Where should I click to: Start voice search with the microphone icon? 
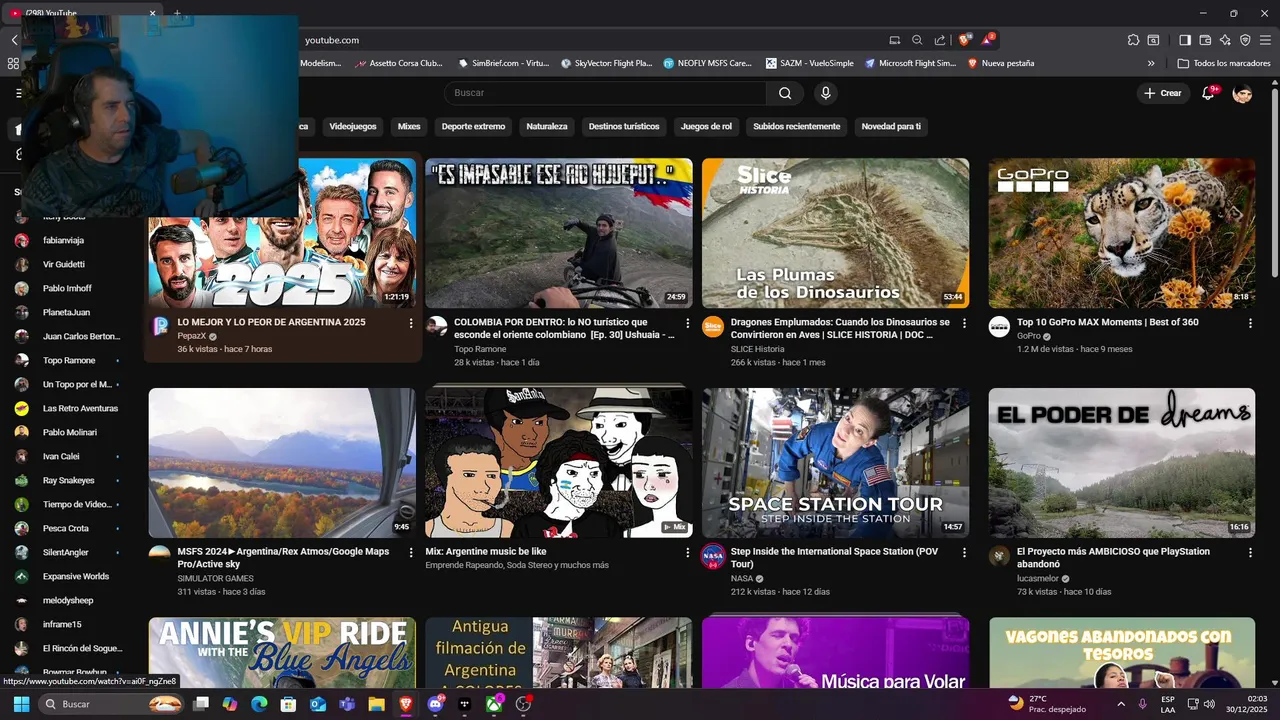[825, 93]
